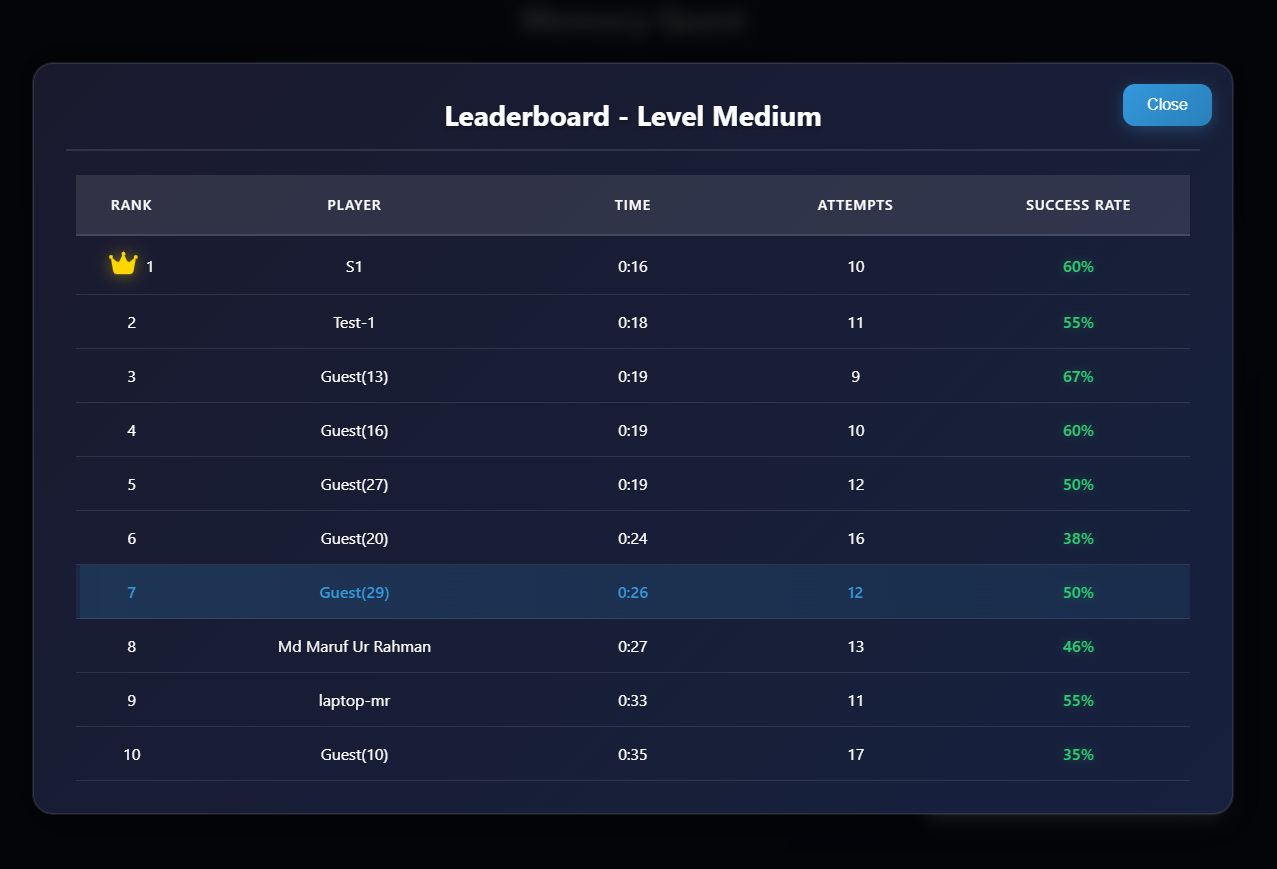Click 46% success rate value

click(x=1078, y=647)
